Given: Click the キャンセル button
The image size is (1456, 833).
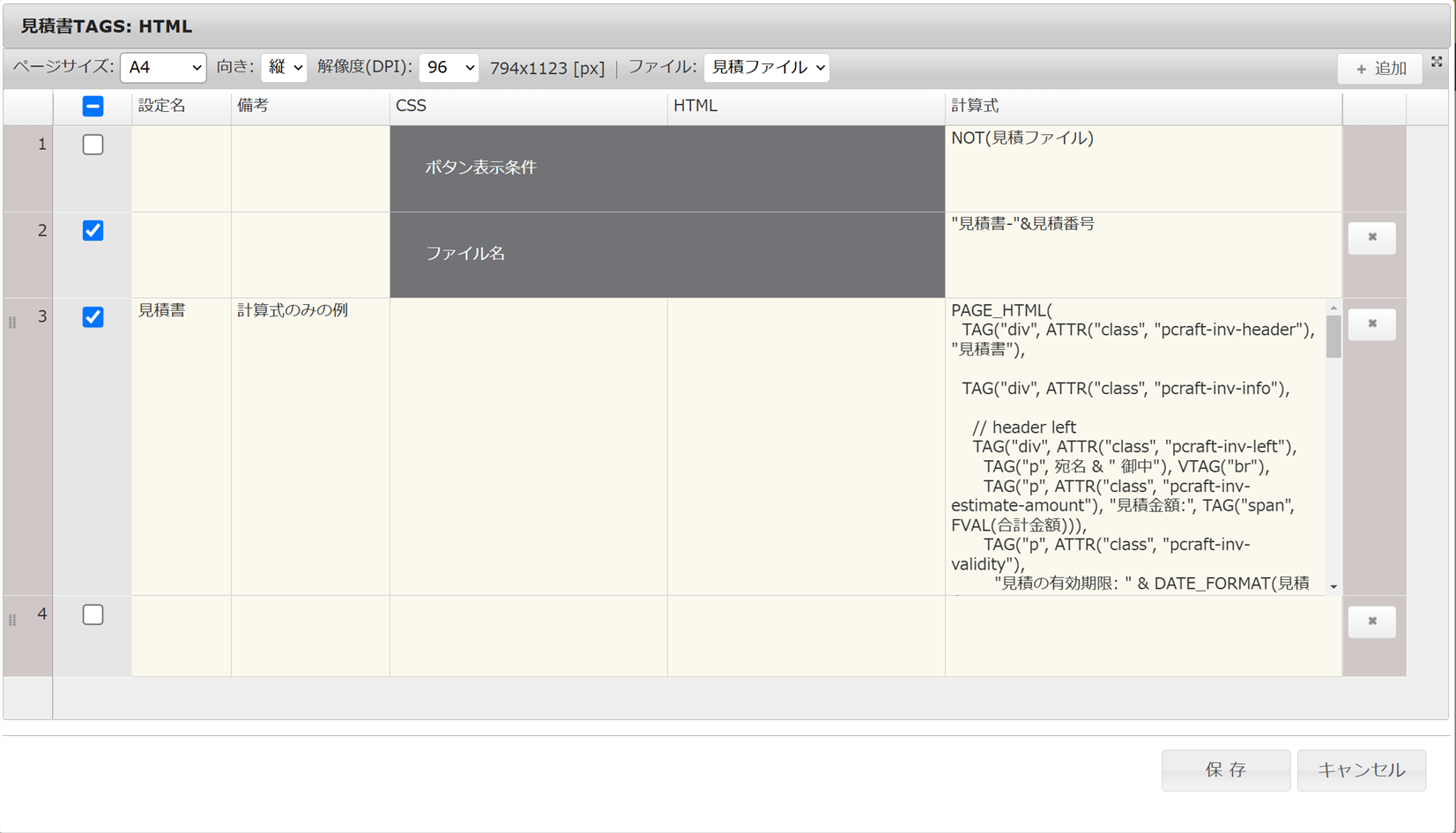Looking at the screenshot, I should [1362, 770].
